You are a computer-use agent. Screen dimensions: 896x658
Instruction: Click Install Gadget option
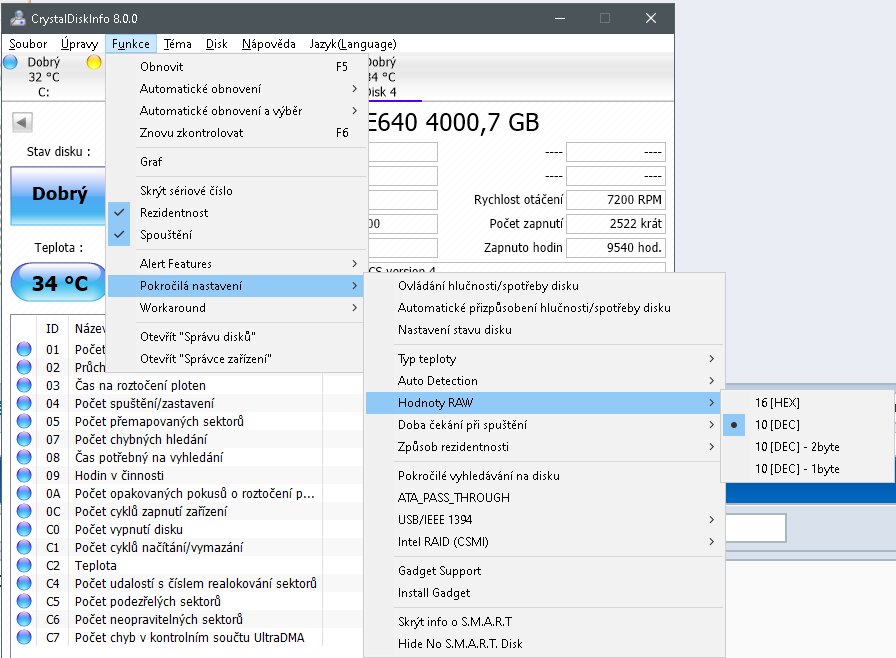pos(545,593)
